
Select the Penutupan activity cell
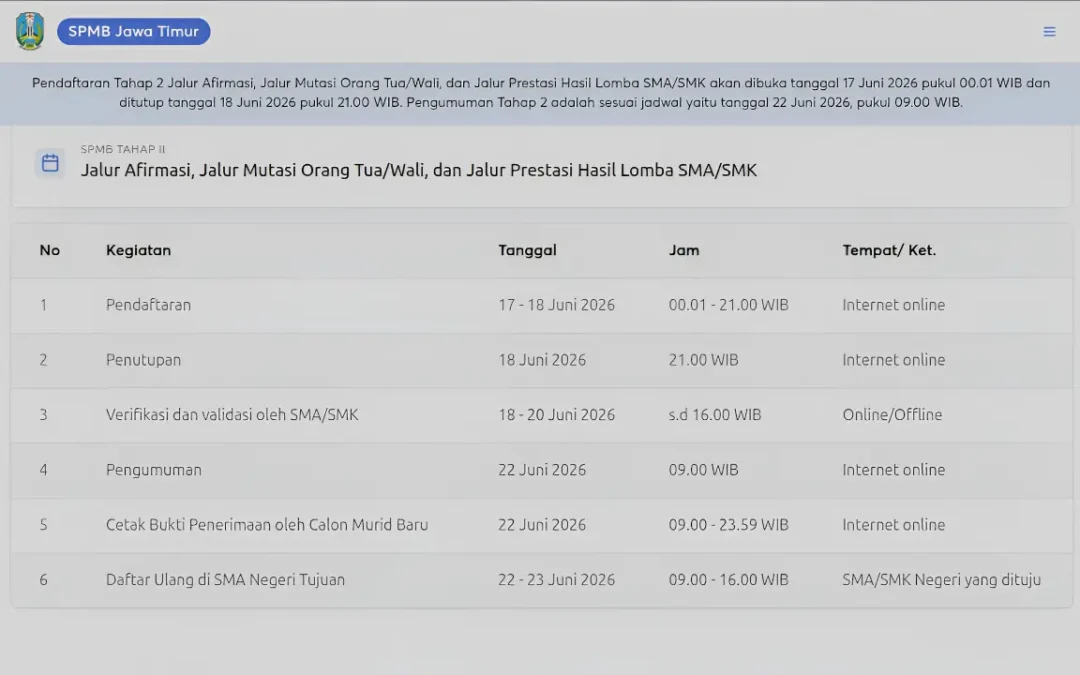143,360
